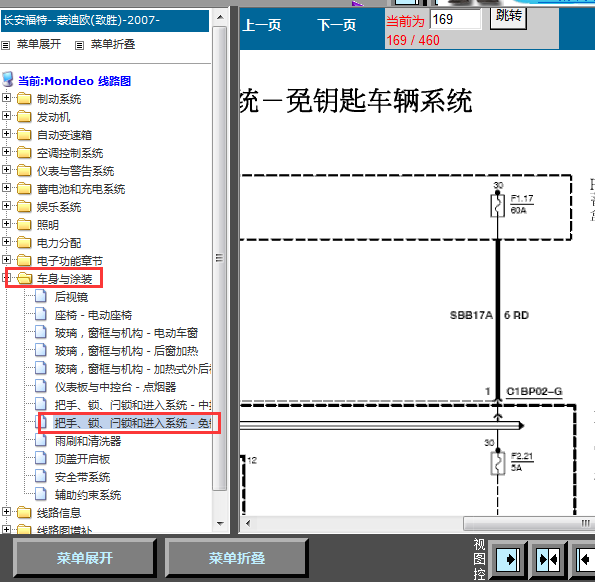This screenshot has width=595, height=582.
Task: Click the open 车身与涂装 folder icon
Action: tap(25, 278)
